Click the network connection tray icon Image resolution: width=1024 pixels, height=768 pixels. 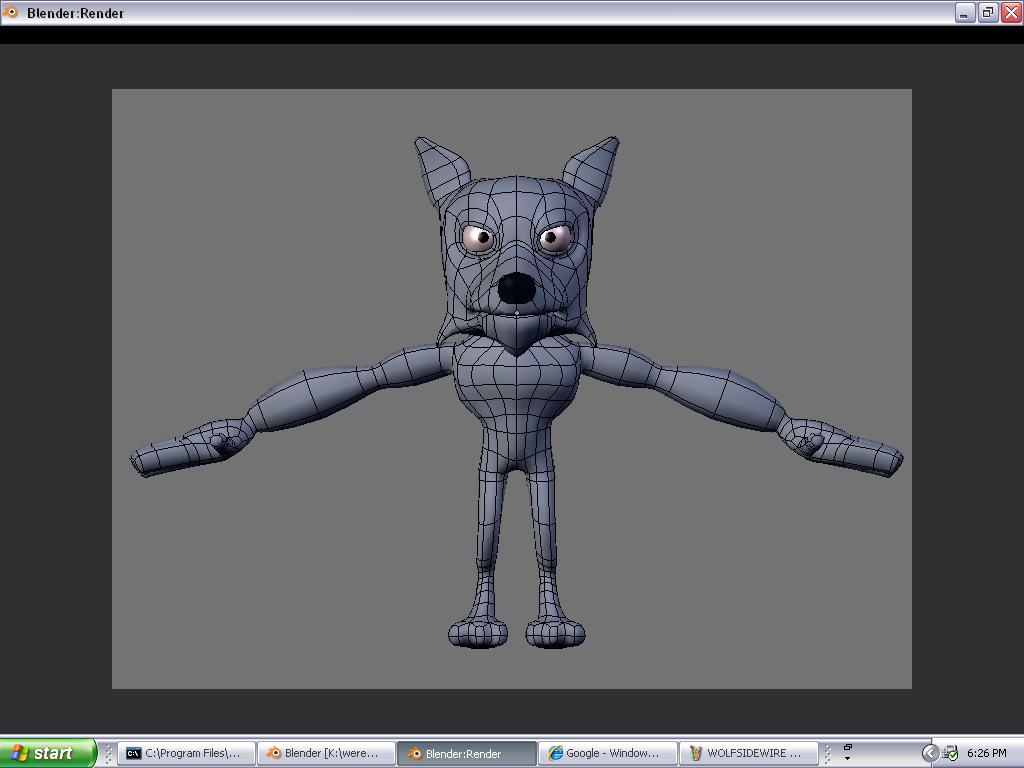click(x=950, y=754)
